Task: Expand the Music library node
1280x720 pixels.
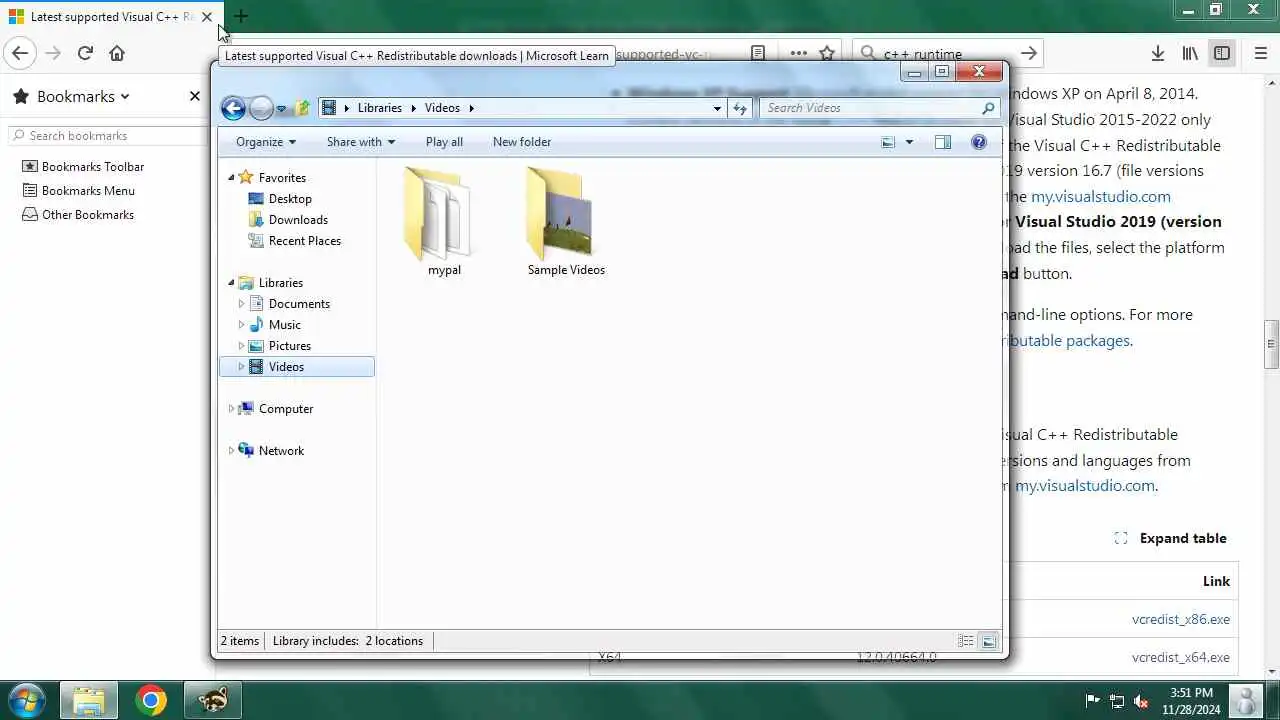Action: tap(241, 325)
